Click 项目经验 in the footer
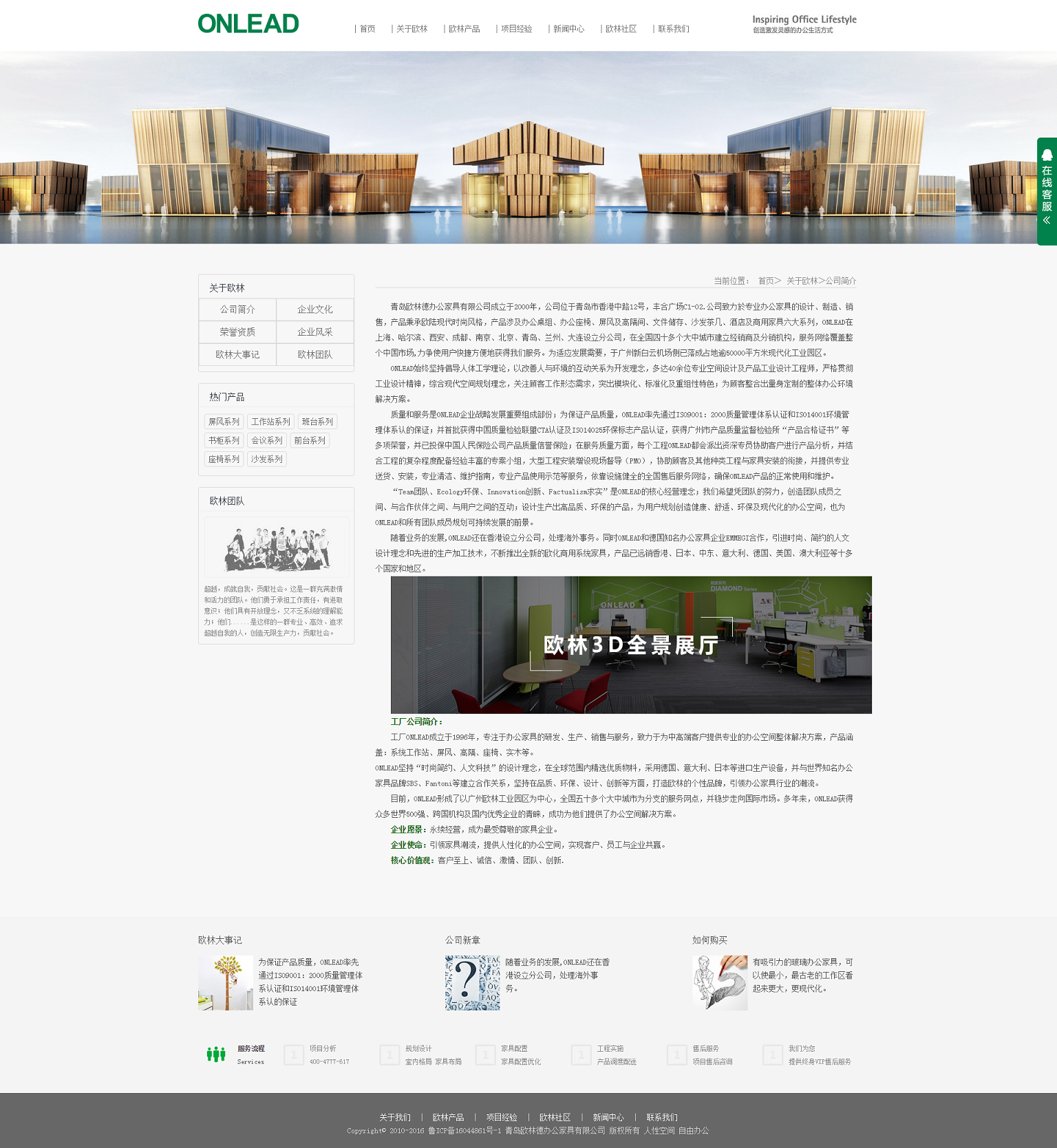The width and height of the screenshot is (1057, 1148). pyautogui.click(x=502, y=1118)
